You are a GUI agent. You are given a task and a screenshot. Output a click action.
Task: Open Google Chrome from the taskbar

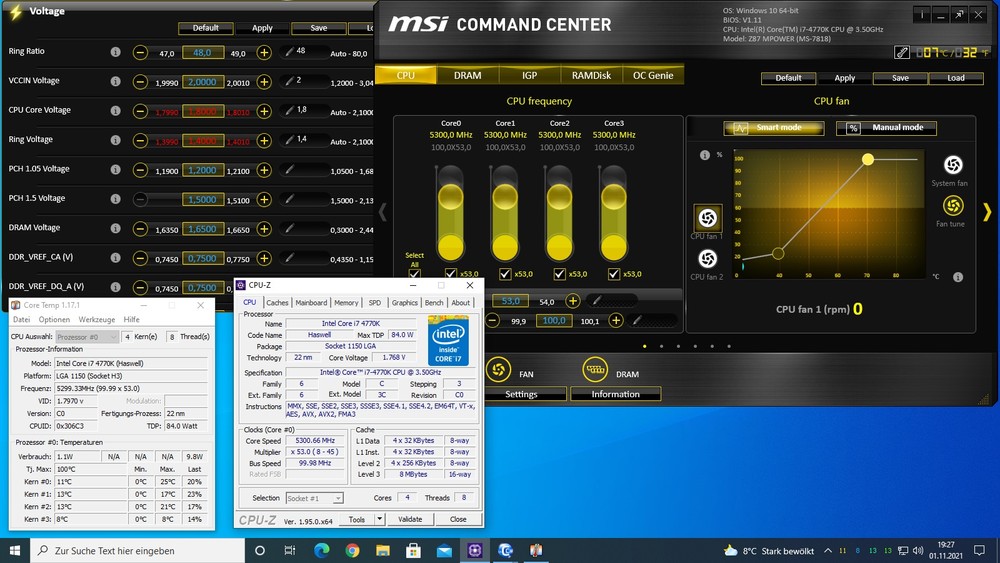(x=352, y=550)
